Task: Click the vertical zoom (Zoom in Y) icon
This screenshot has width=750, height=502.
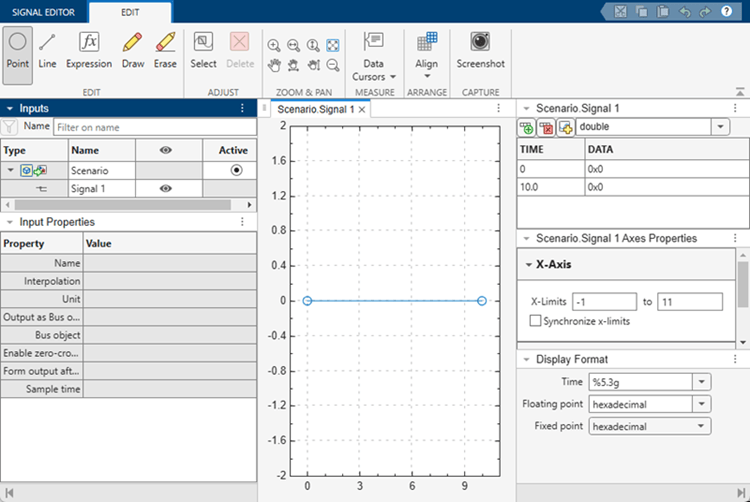Action: 313,45
